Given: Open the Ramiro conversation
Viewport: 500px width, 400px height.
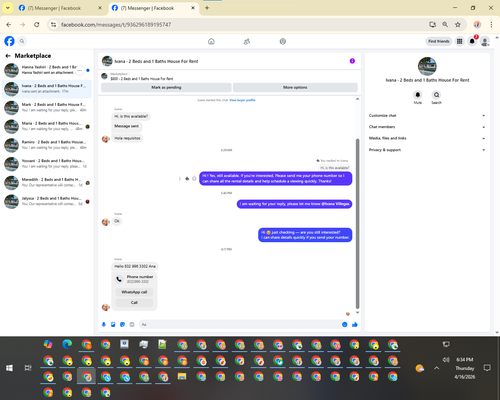Looking at the screenshot, I should 47,145.
